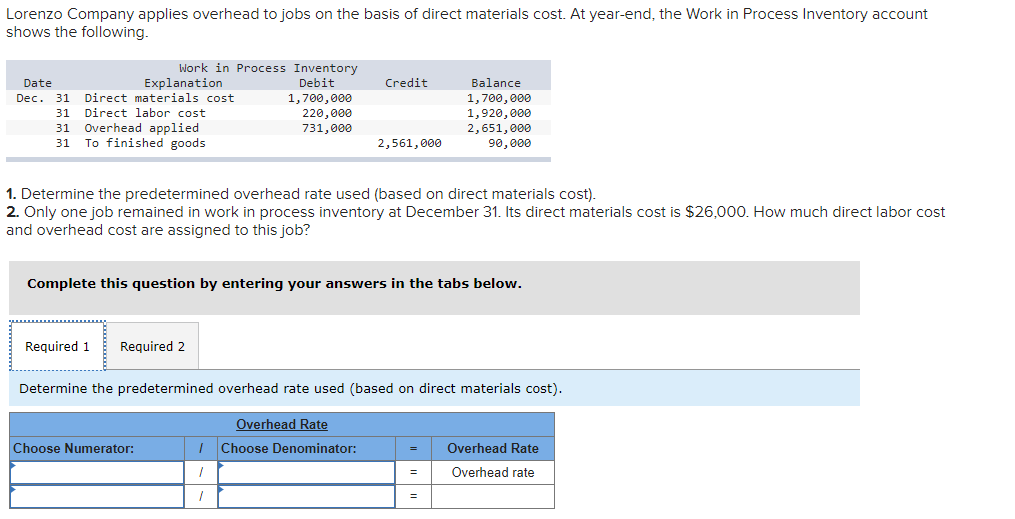Click the 'Choose Numerator:' header

coord(74,448)
